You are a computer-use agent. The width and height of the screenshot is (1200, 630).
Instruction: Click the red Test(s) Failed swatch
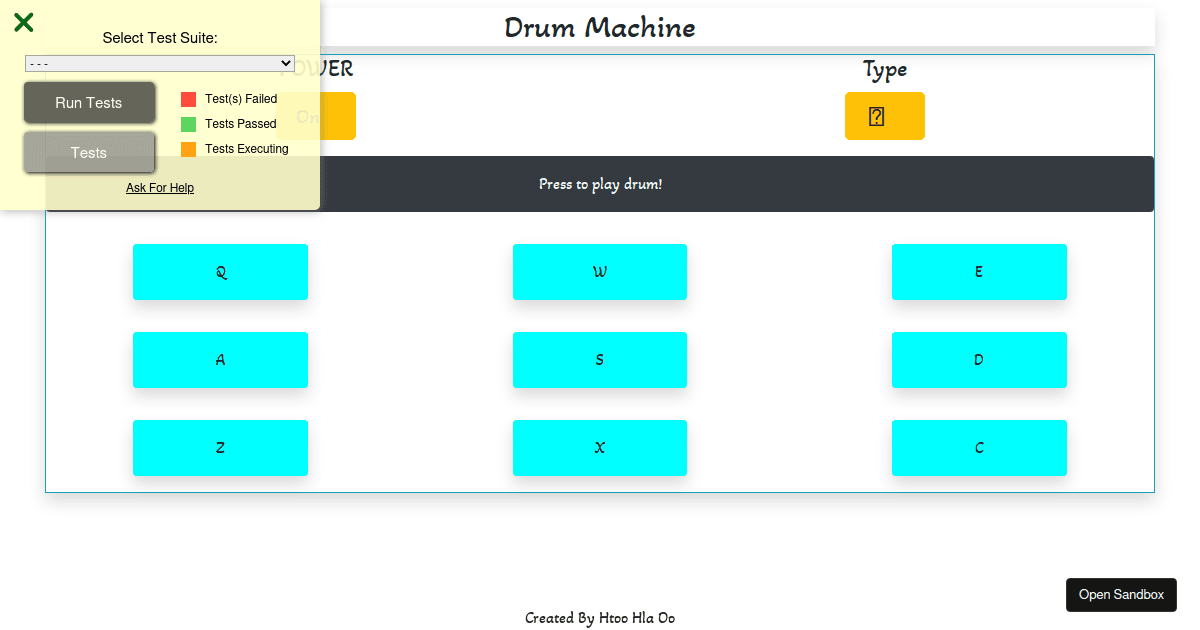186,98
